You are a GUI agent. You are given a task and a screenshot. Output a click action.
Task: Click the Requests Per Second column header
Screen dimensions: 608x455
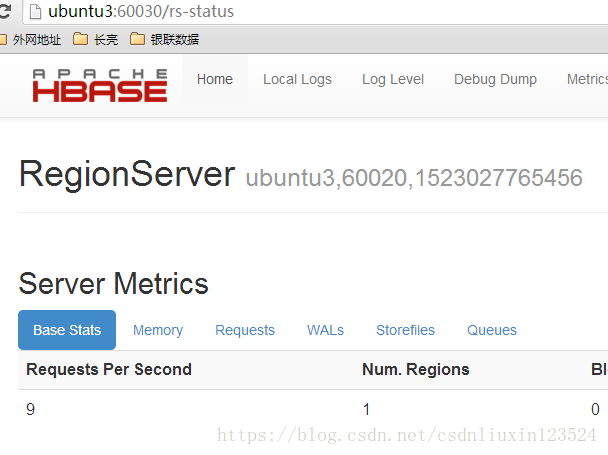(x=109, y=369)
